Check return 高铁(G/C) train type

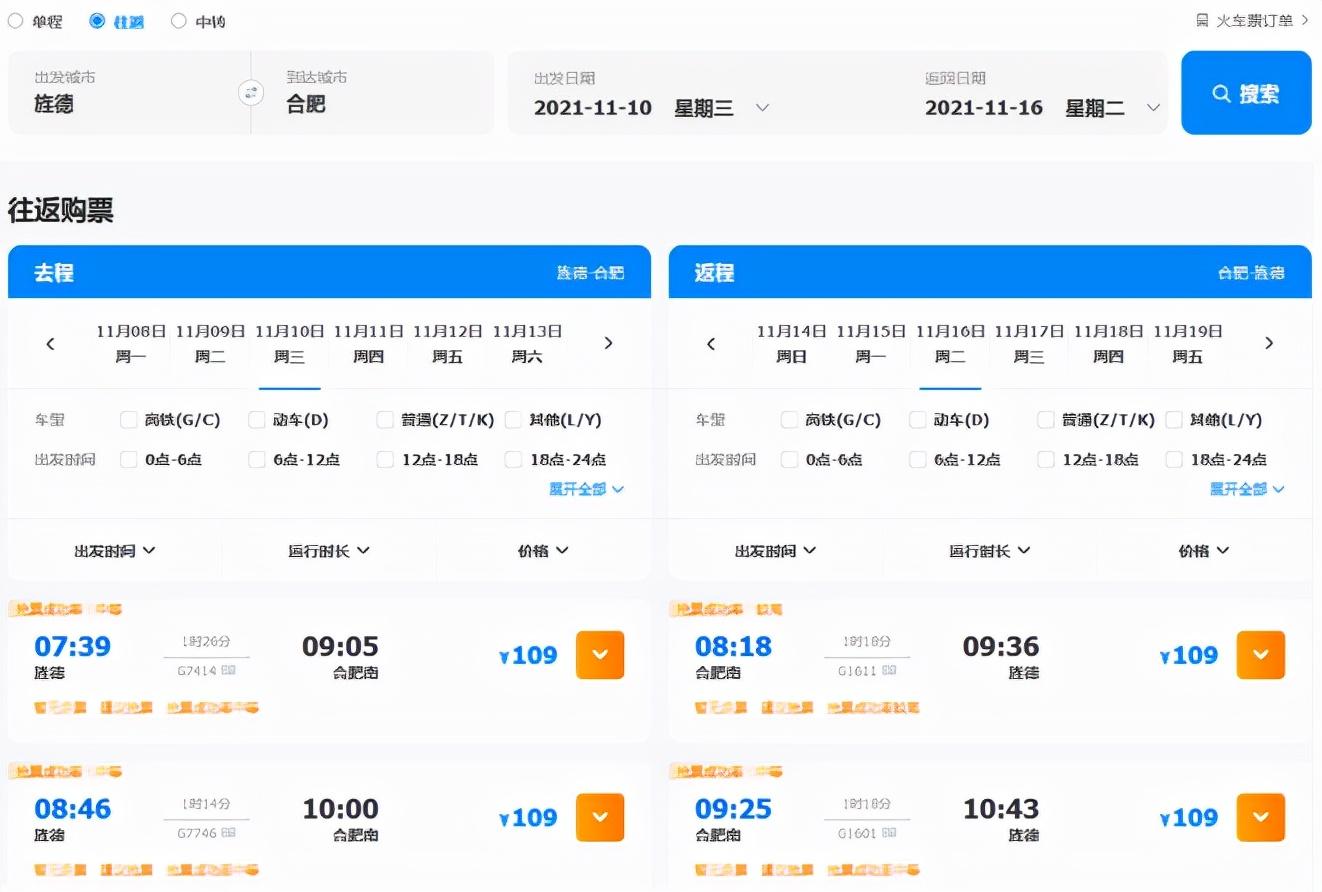click(789, 420)
